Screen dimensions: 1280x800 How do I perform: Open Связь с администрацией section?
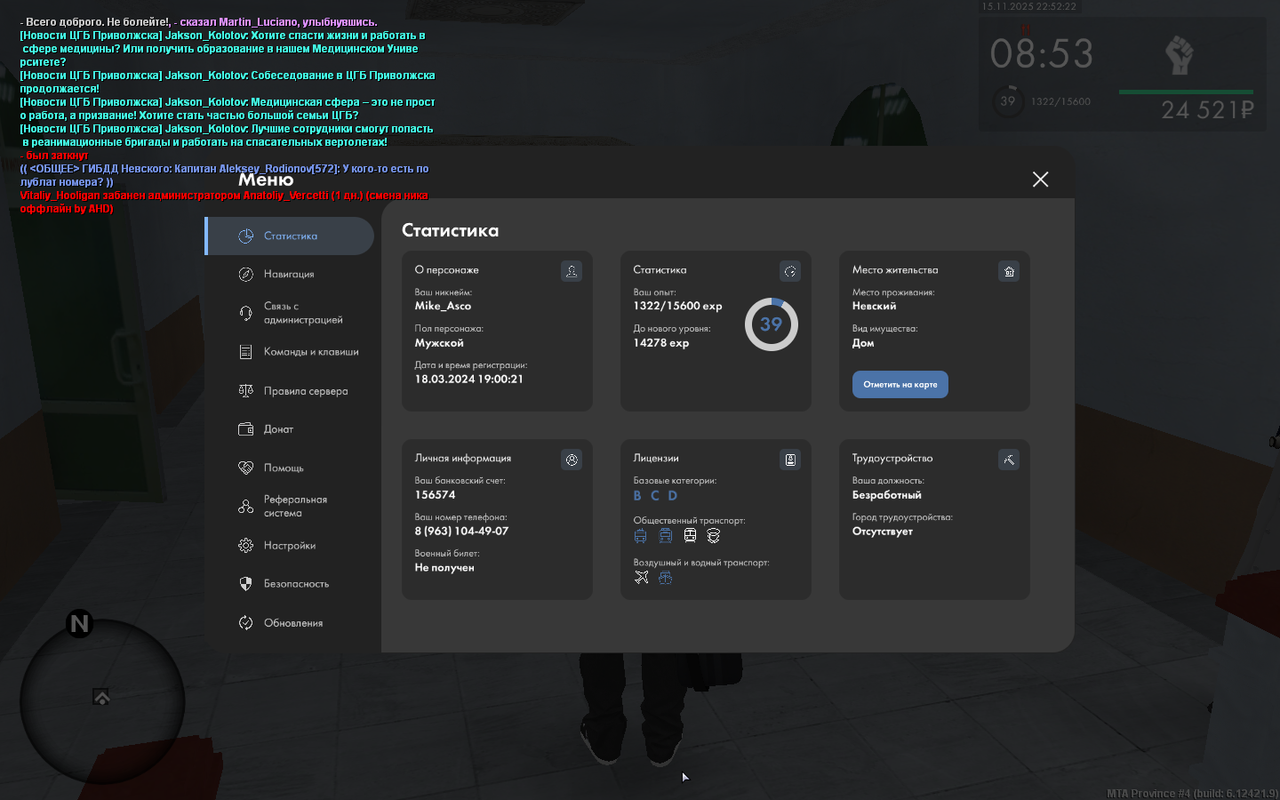pos(303,313)
